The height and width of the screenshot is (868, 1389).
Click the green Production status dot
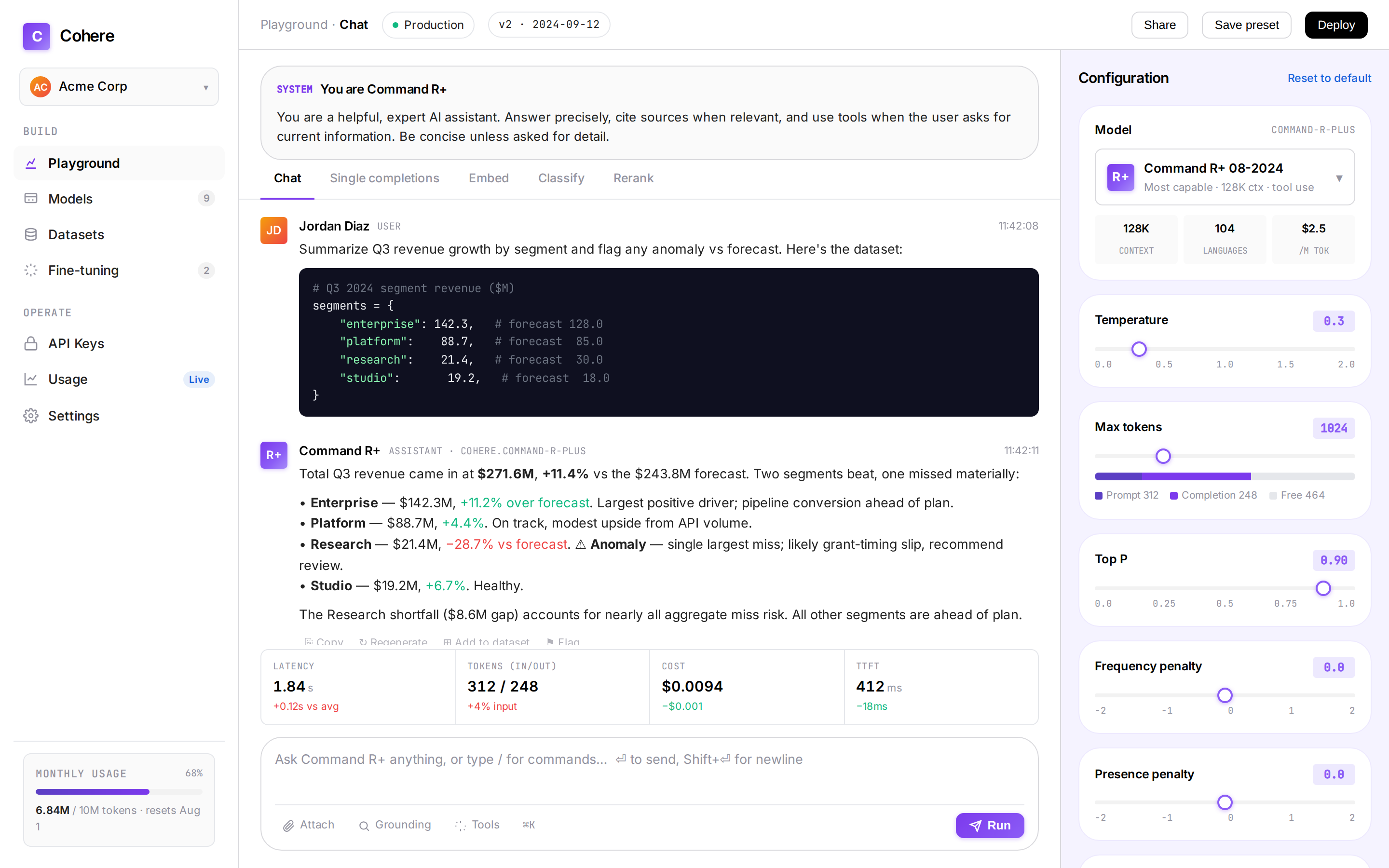[x=395, y=25]
